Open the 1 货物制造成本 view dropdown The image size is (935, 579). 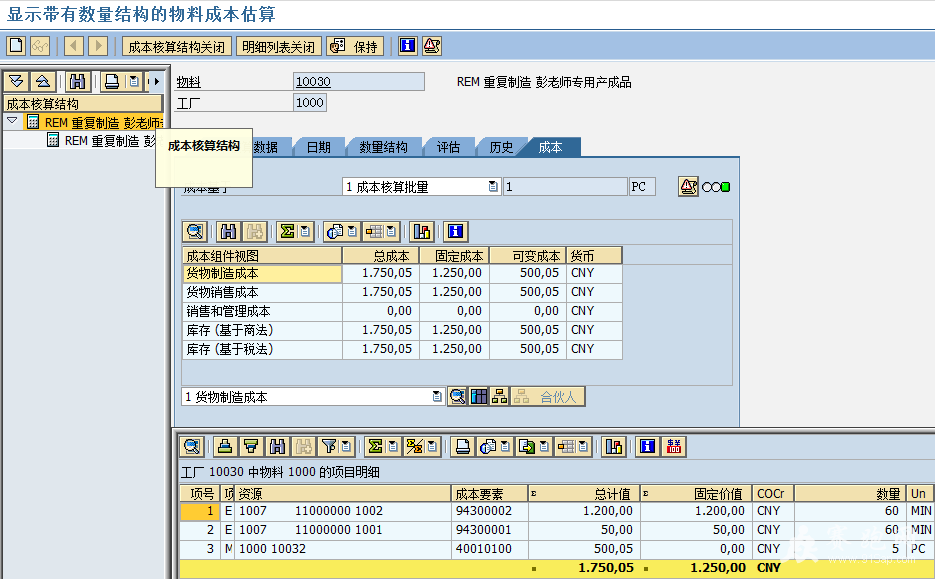coord(437,397)
